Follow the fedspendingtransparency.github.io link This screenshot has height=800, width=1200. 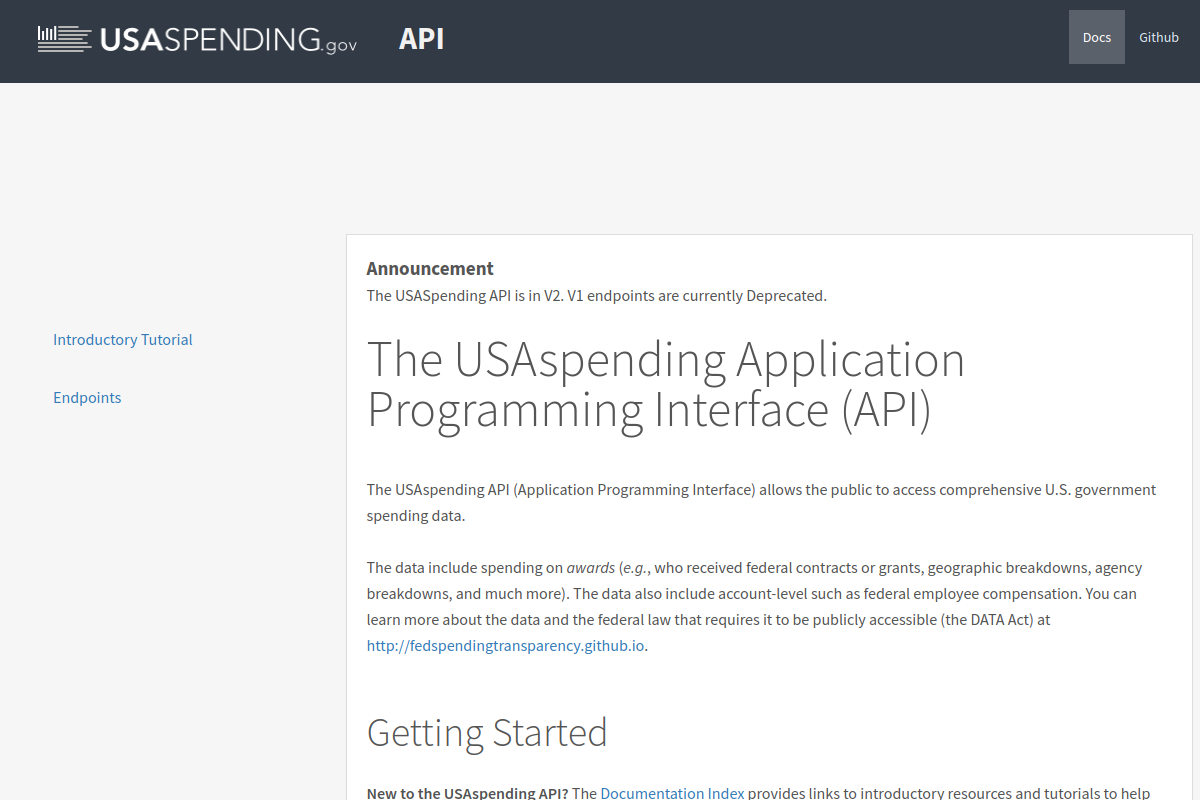point(505,646)
